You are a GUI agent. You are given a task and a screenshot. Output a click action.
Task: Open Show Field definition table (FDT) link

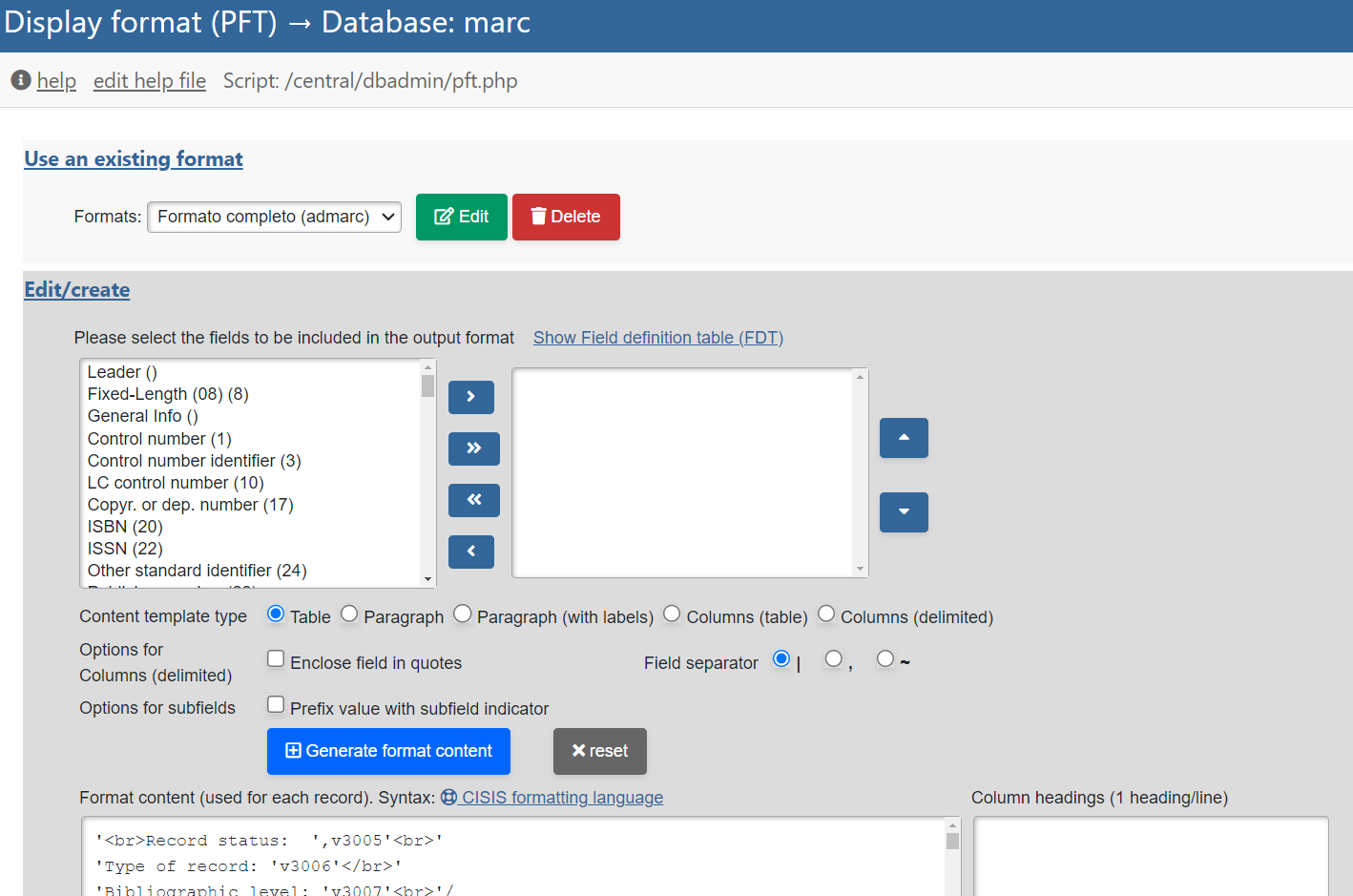click(x=657, y=338)
